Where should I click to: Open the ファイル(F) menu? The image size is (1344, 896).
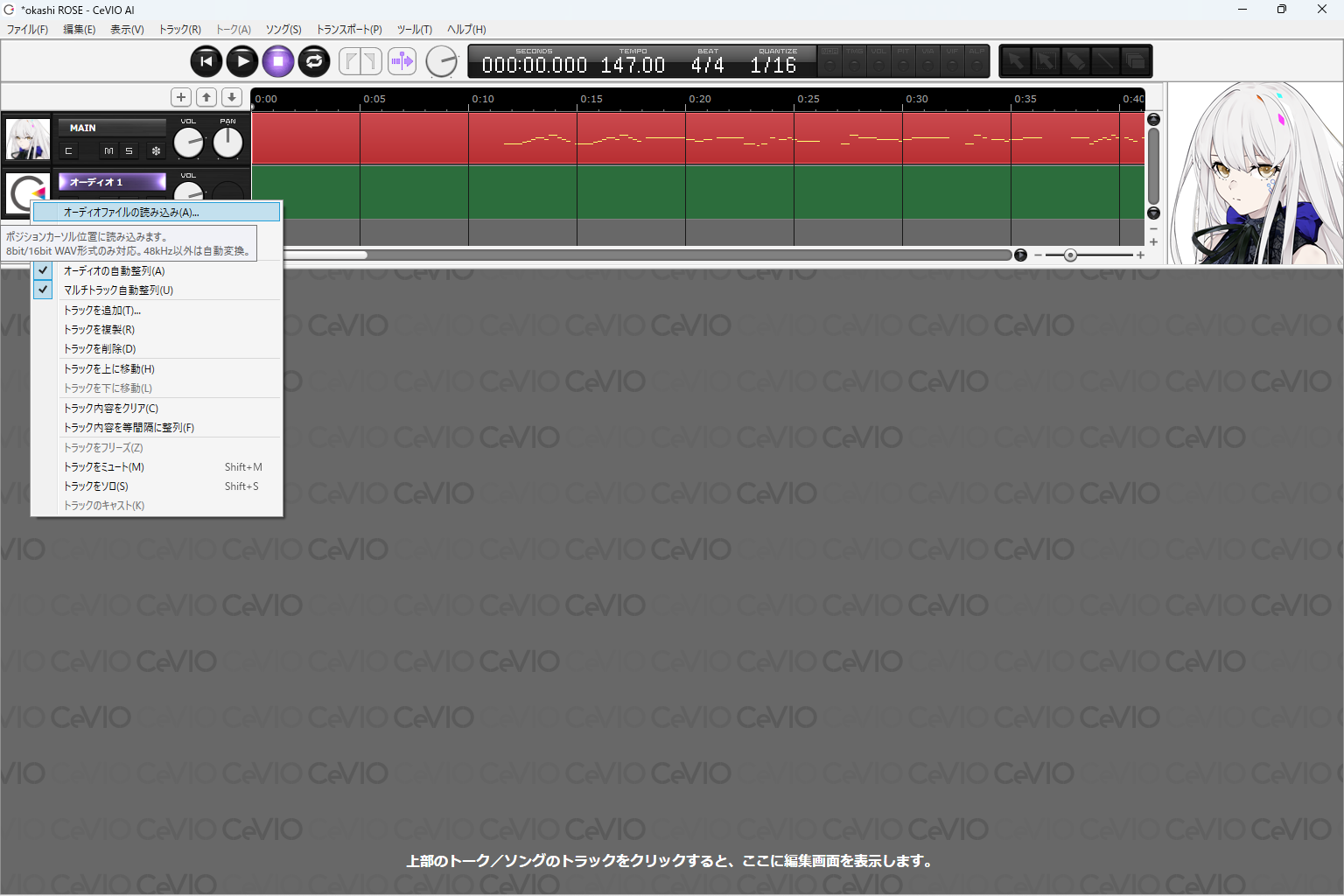point(28,30)
